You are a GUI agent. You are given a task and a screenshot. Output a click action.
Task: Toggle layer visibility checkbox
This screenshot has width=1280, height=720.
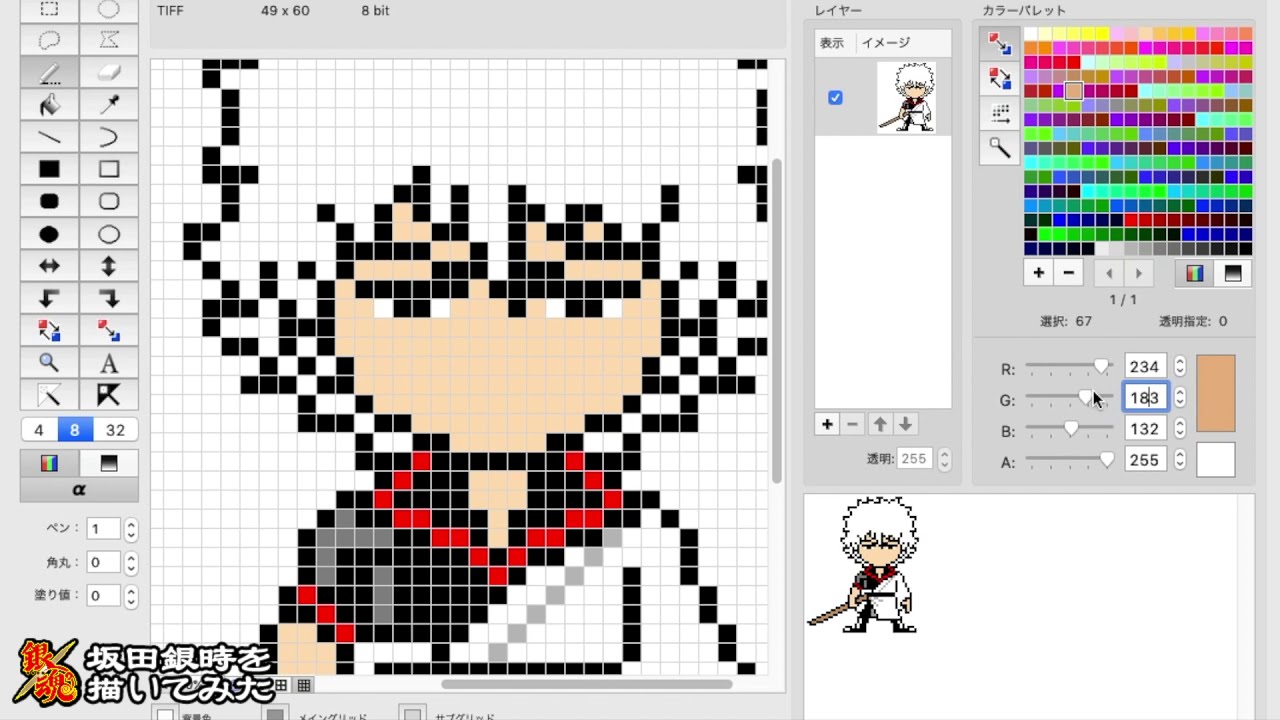(835, 97)
